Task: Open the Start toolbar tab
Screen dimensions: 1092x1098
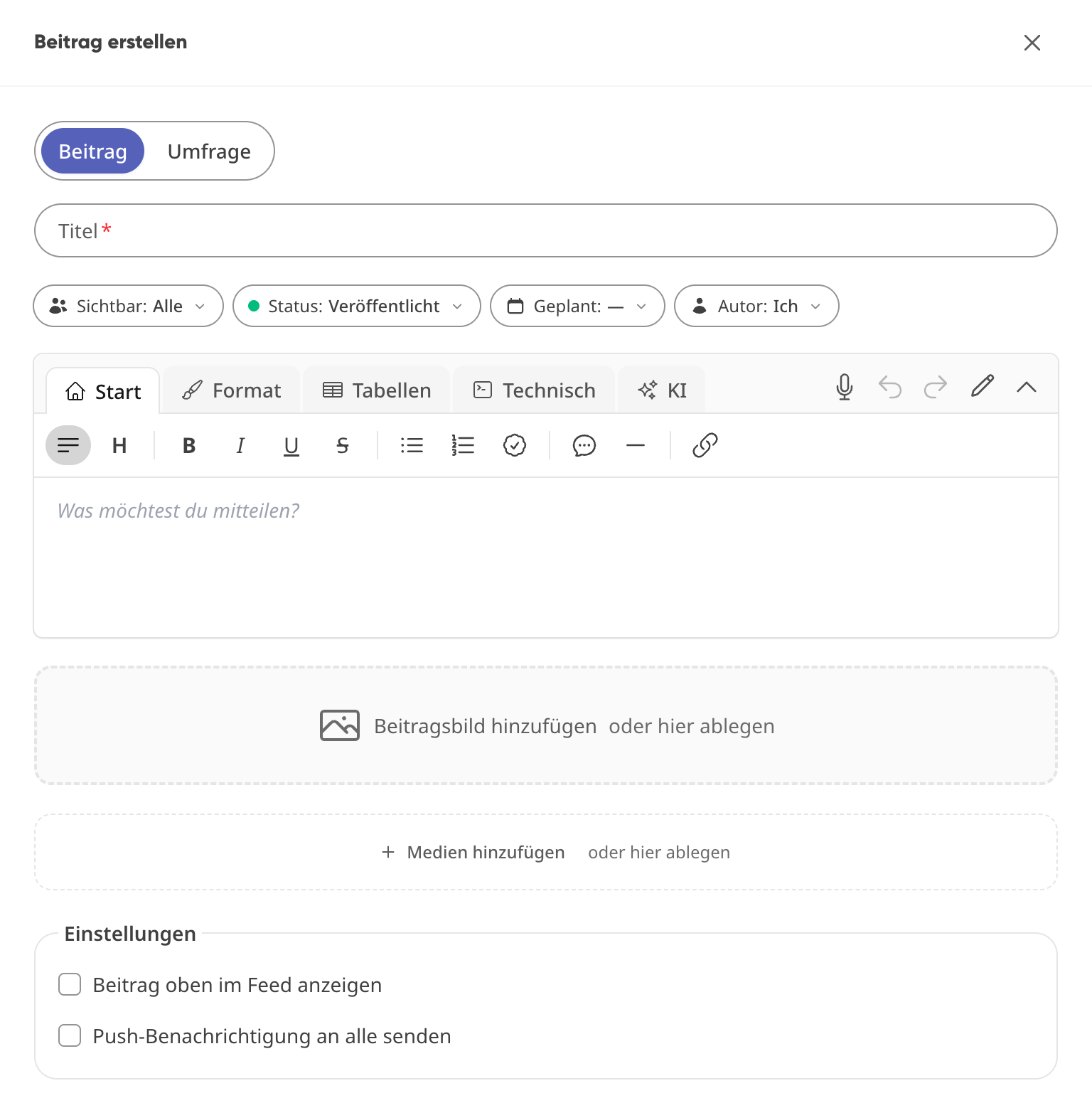Action: 103,391
